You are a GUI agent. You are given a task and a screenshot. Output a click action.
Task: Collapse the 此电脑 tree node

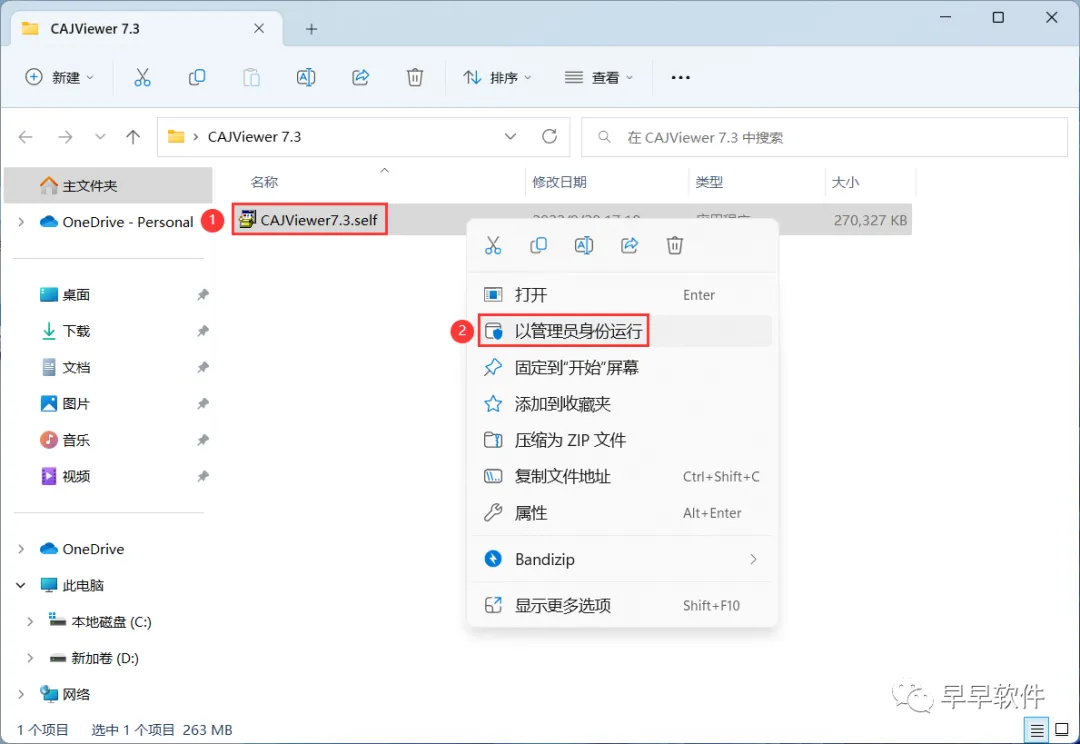click(21, 586)
